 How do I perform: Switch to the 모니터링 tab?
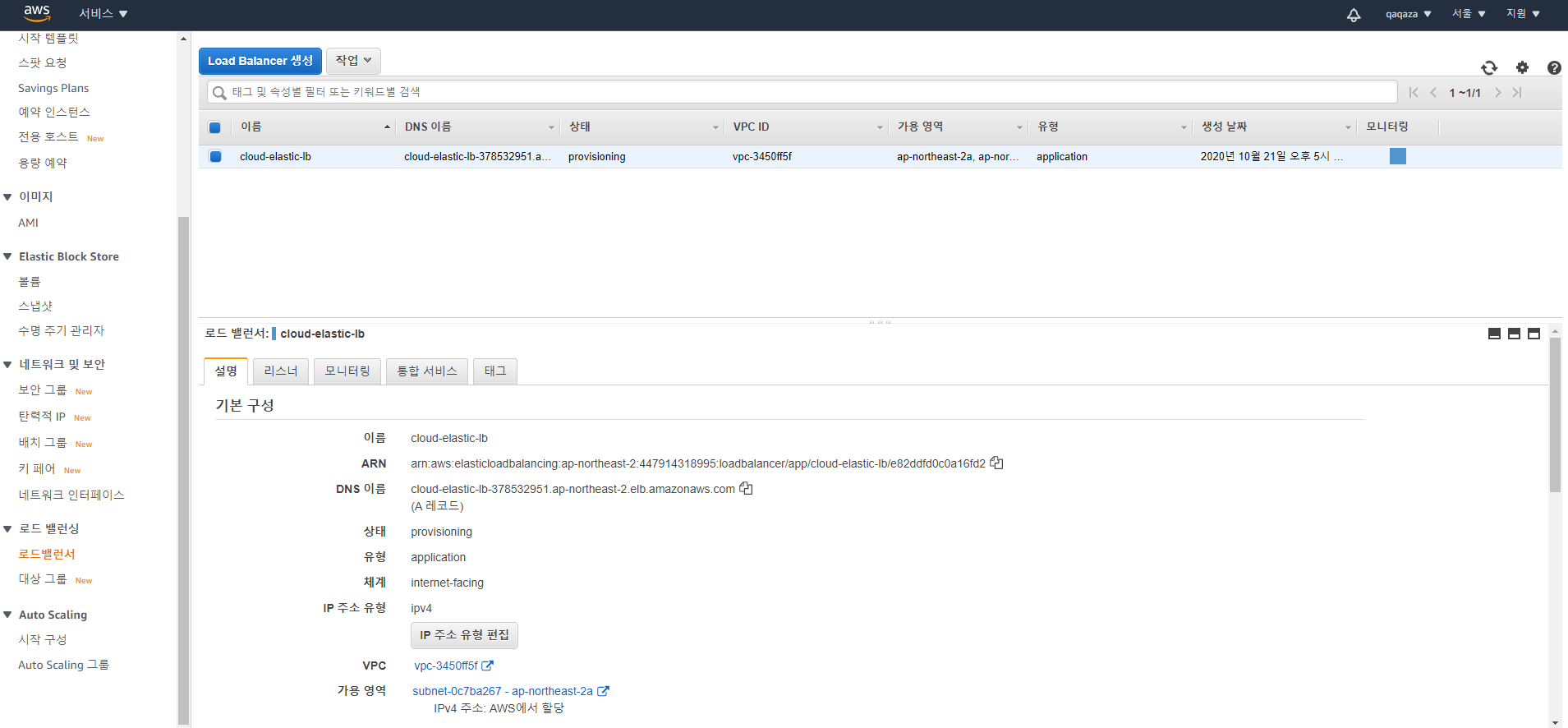[347, 371]
